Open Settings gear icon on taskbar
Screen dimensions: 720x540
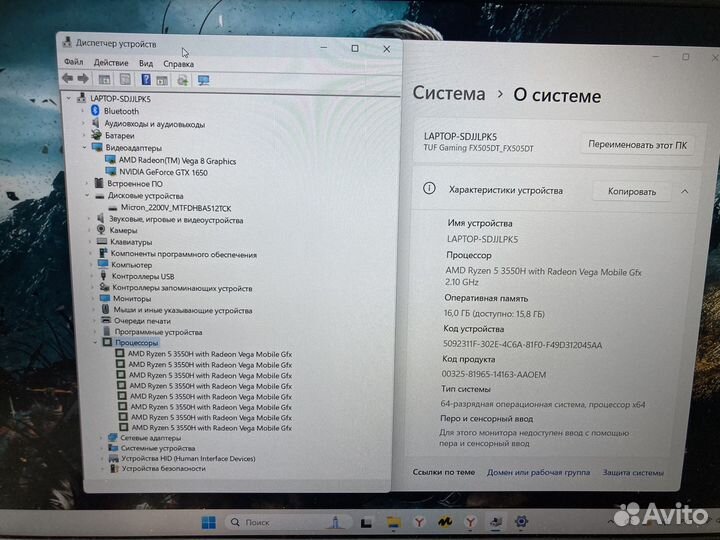(x=521, y=522)
